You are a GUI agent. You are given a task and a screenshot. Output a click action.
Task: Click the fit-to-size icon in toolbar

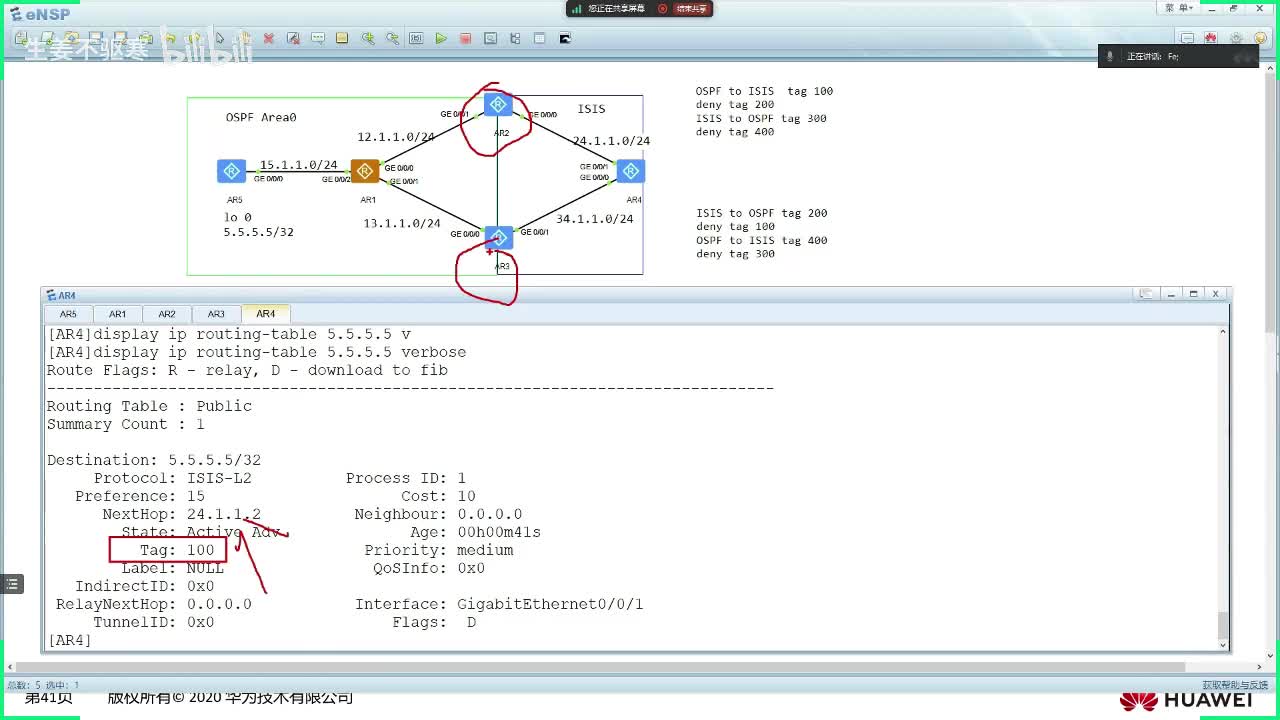point(416,39)
